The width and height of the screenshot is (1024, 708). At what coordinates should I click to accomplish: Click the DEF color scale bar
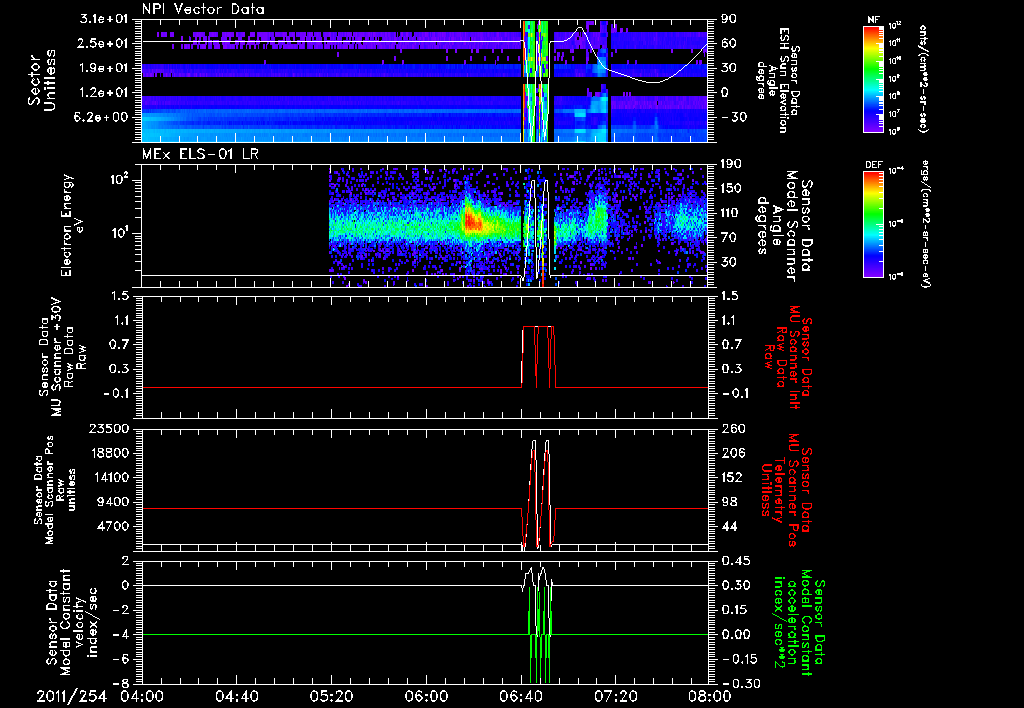pyautogui.click(x=874, y=223)
